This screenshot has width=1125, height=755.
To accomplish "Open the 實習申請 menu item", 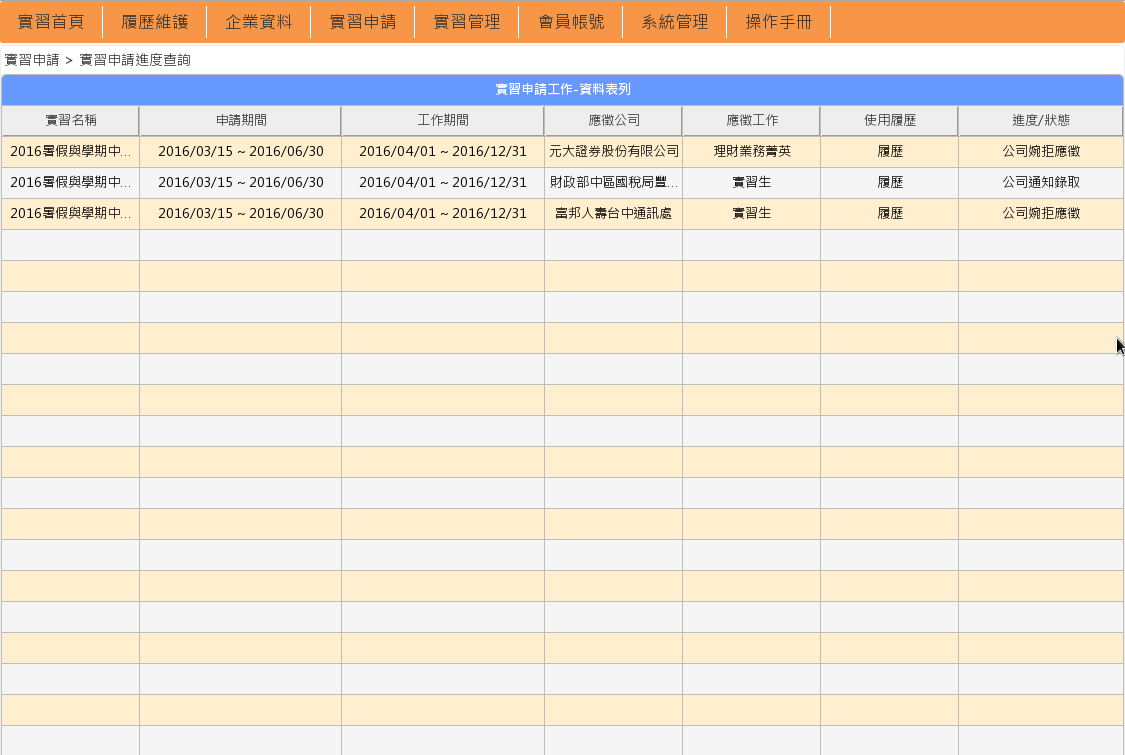I will click(x=363, y=22).
